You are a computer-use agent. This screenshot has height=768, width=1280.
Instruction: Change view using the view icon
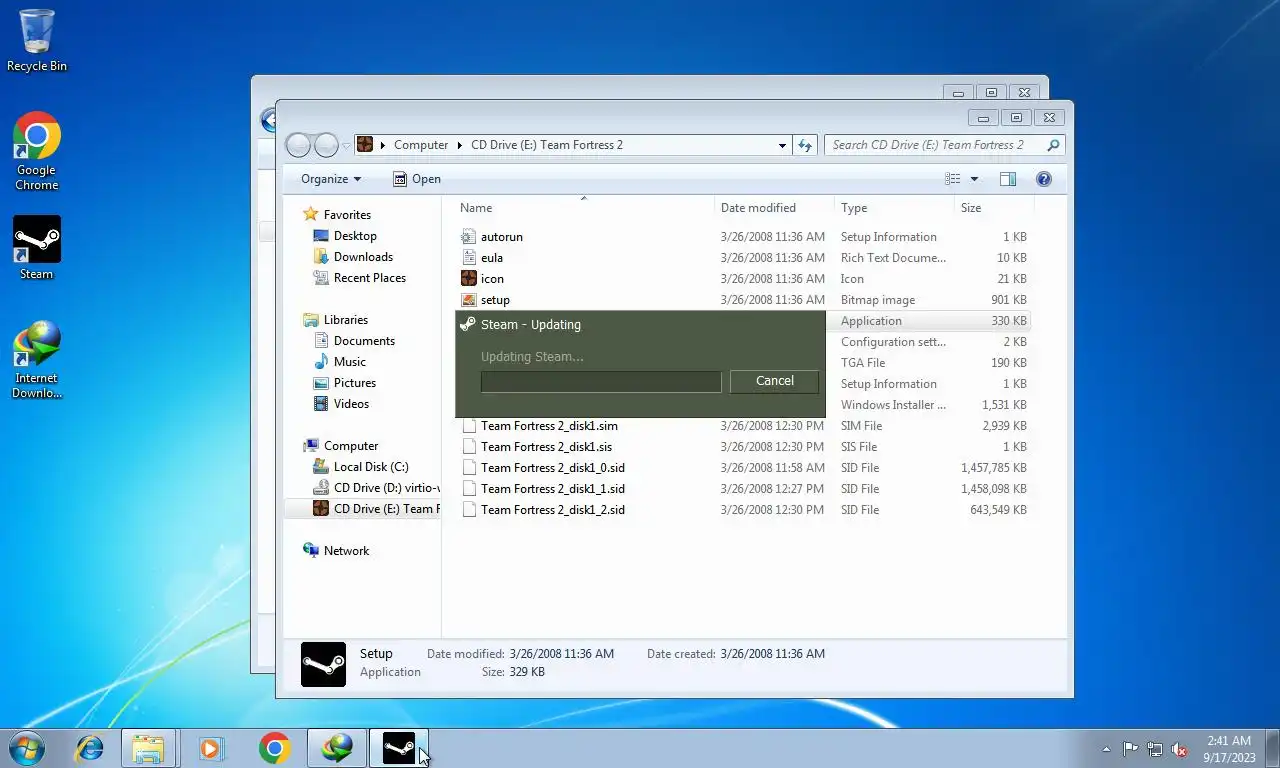(953, 179)
